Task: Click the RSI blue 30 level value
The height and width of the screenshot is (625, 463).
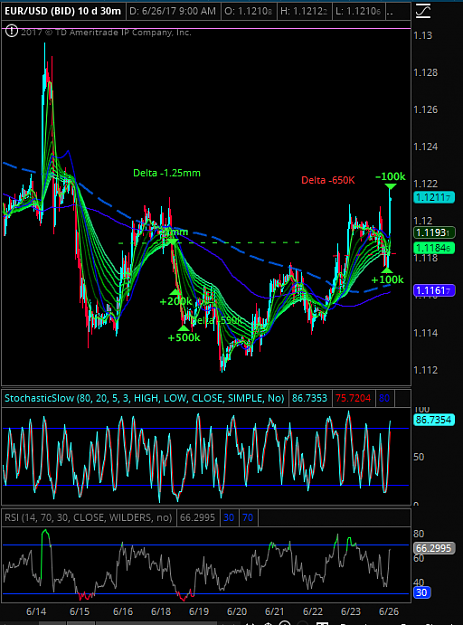Action: [x=229, y=517]
